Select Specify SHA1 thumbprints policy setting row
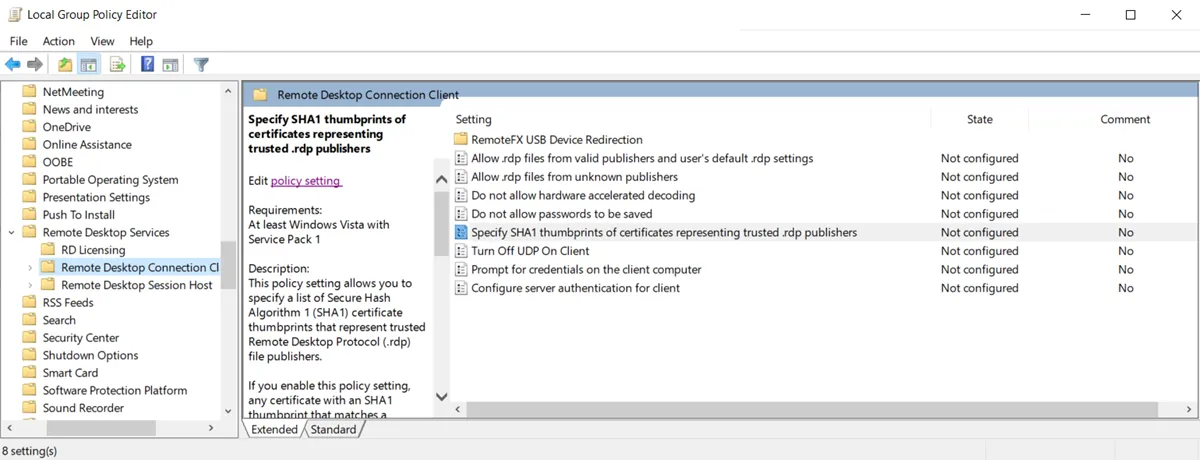This screenshot has width=1200, height=460. coord(825,232)
